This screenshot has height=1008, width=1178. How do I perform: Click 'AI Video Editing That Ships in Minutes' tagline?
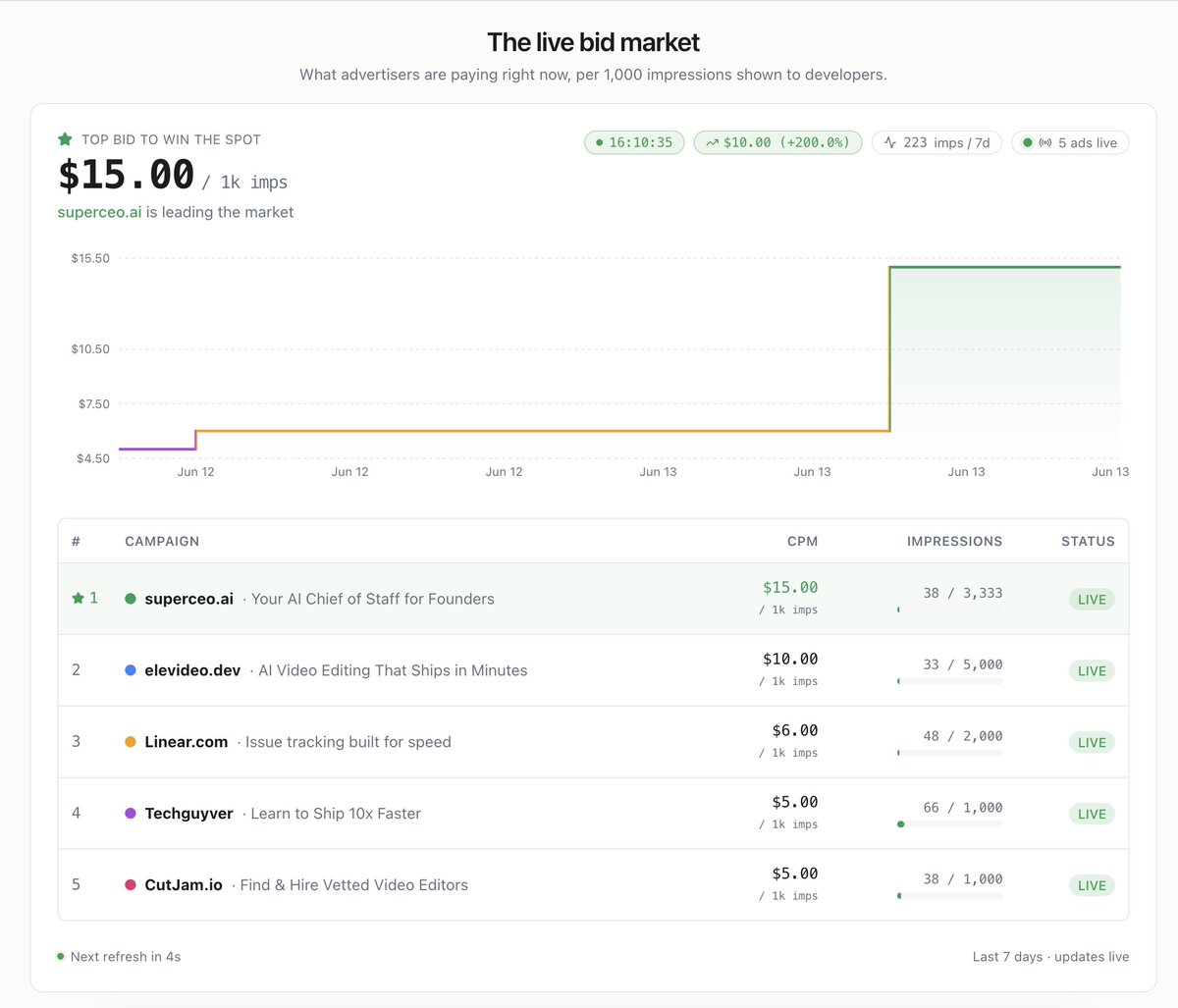tap(393, 670)
